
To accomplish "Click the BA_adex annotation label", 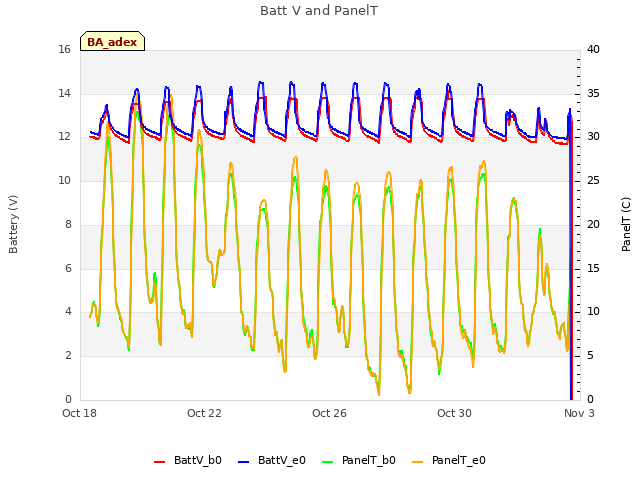I will click(x=112, y=42).
